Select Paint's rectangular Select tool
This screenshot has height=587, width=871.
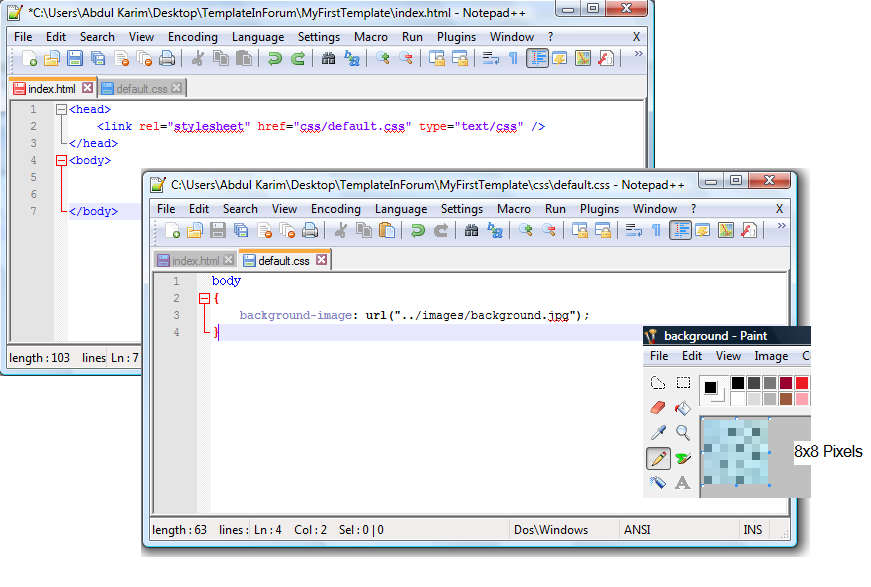[683, 383]
